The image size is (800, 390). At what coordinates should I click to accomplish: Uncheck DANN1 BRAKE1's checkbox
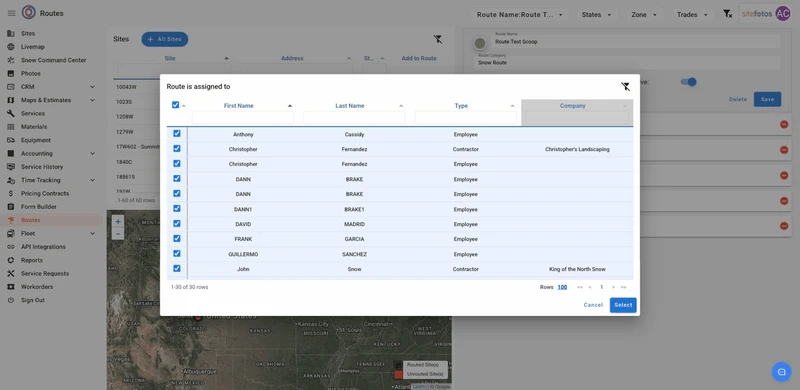[x=177, y=208]
